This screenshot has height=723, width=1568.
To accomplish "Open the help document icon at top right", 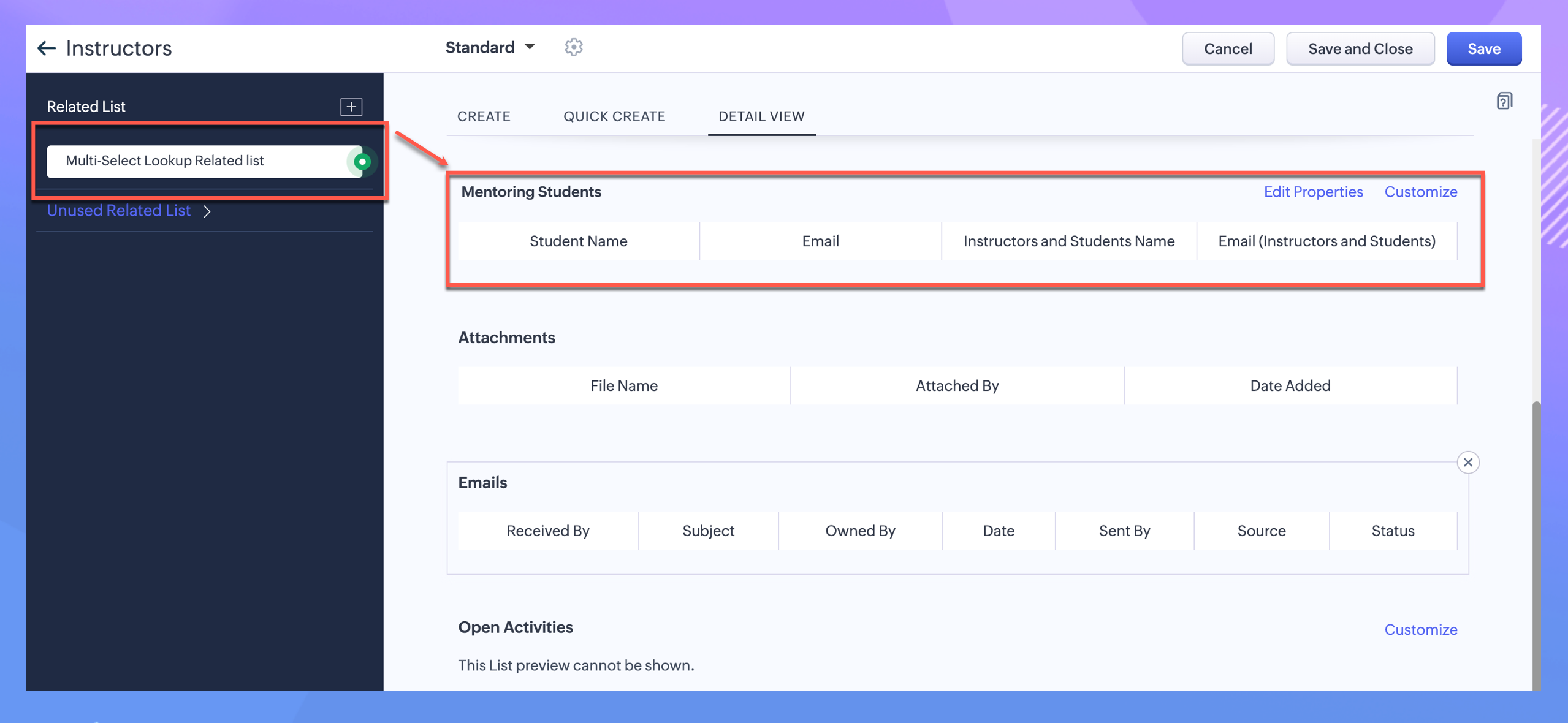I will tap(1504, 101).
